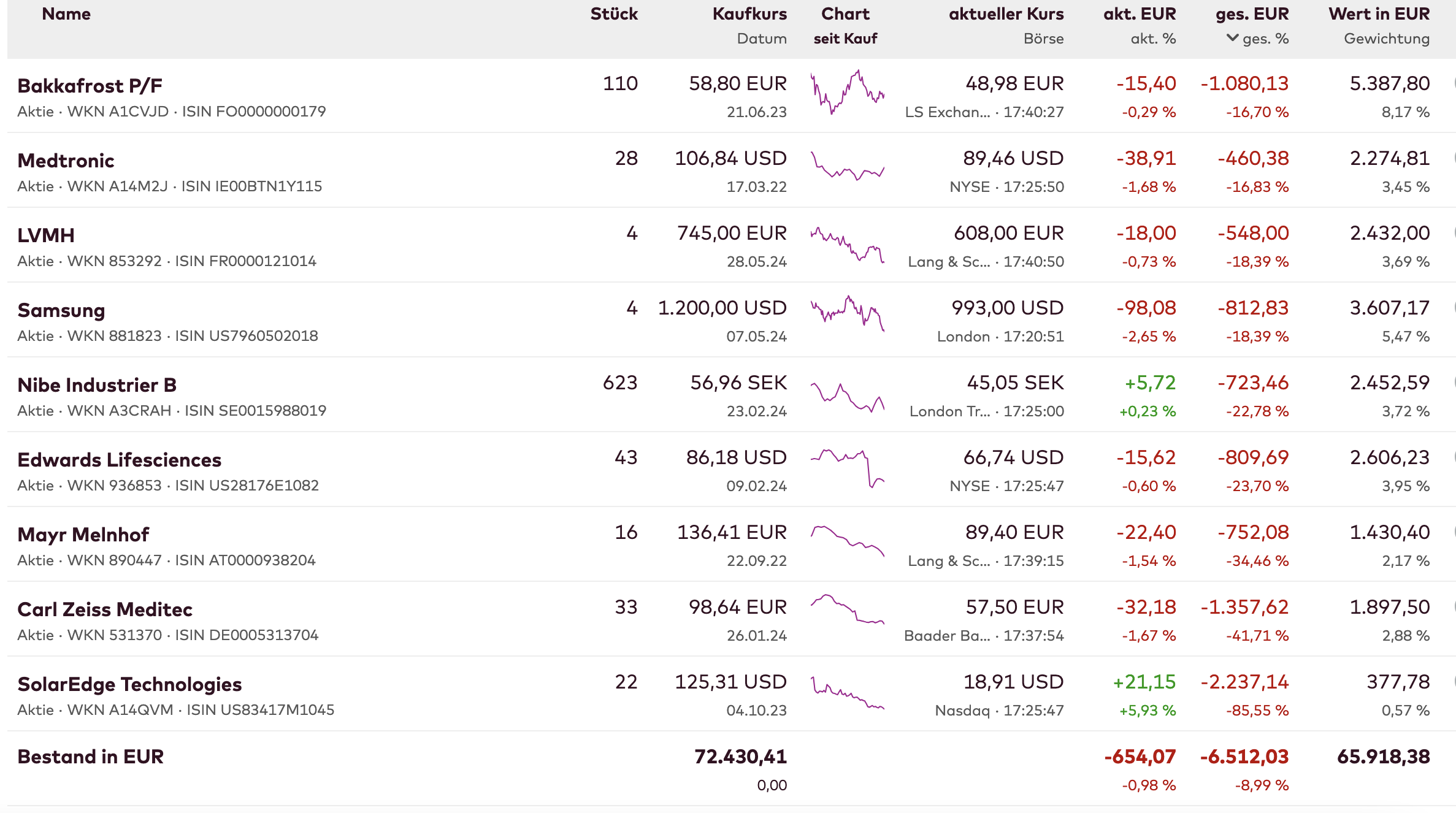Click total daily change -654,07

[1140, 757]
